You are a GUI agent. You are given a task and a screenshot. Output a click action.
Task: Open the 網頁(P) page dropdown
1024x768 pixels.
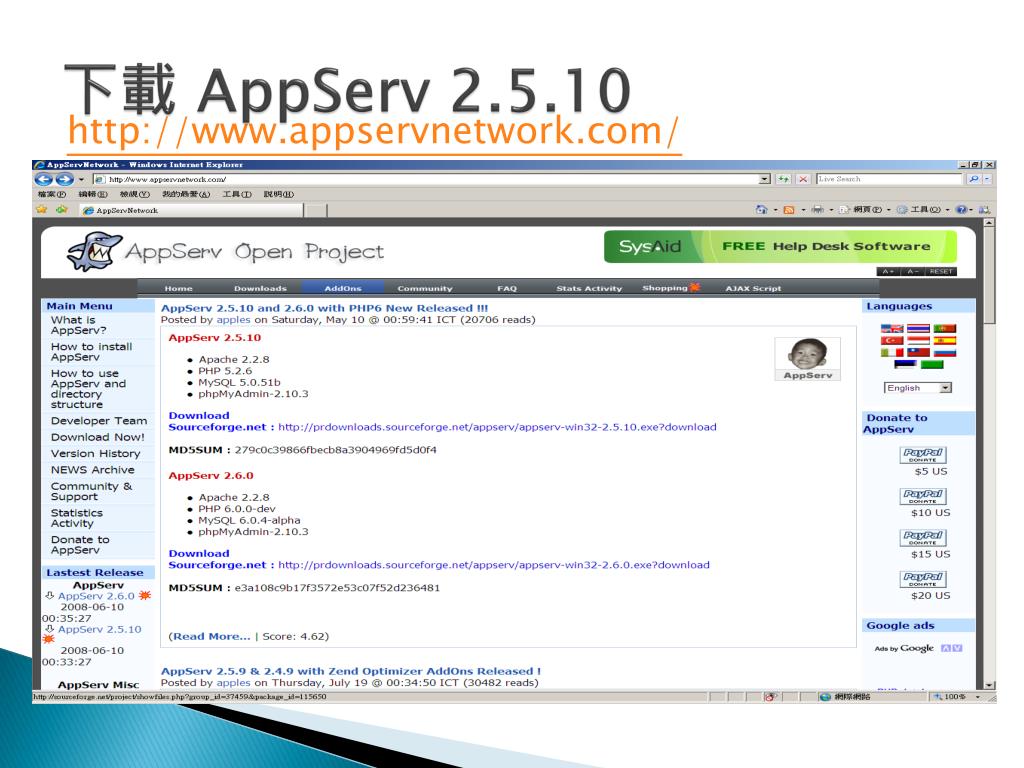[865, 210]
